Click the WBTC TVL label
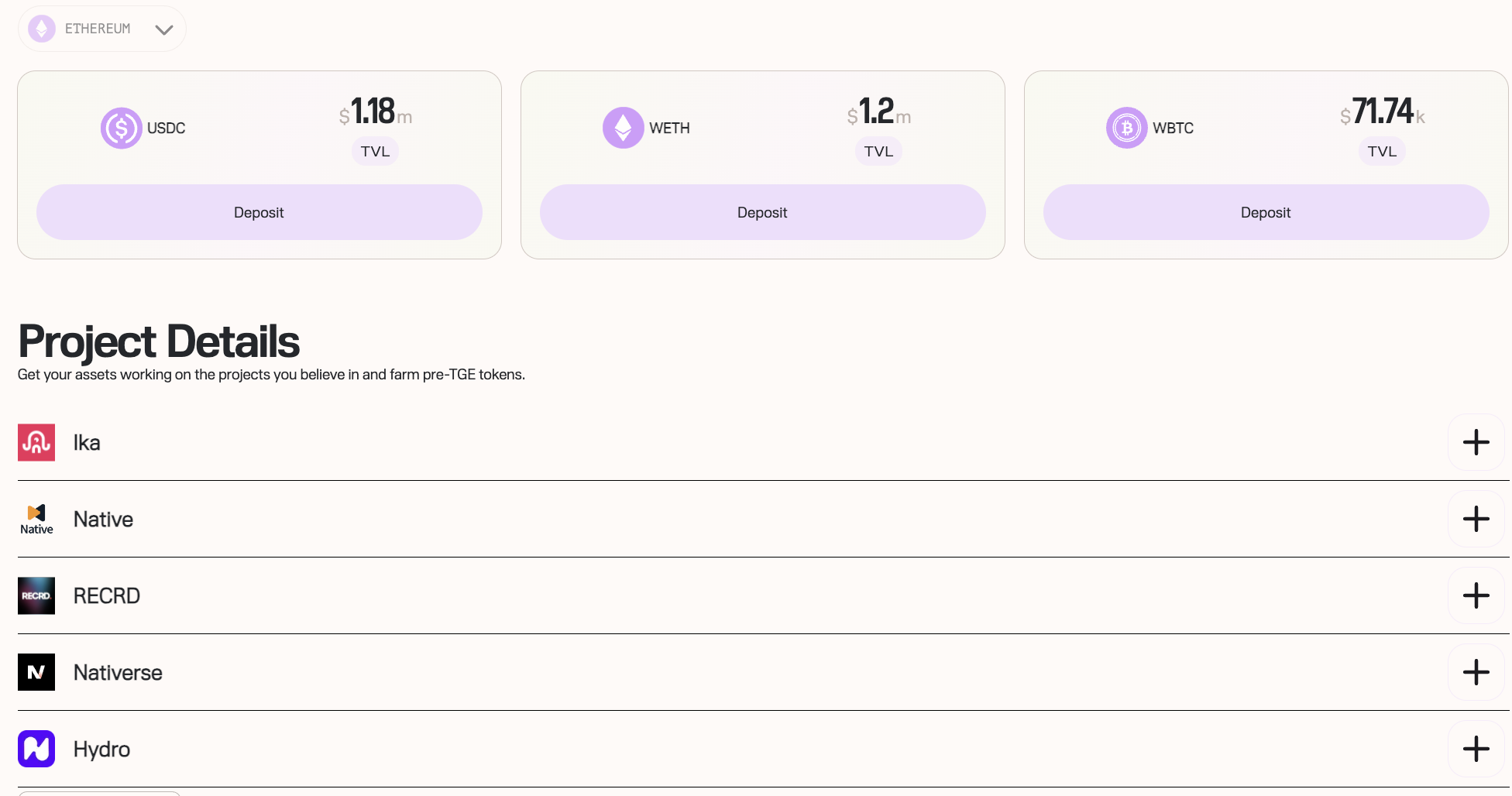This screenshot has height=796, width=1512. pyautogui.click(x=1382, y=151)
